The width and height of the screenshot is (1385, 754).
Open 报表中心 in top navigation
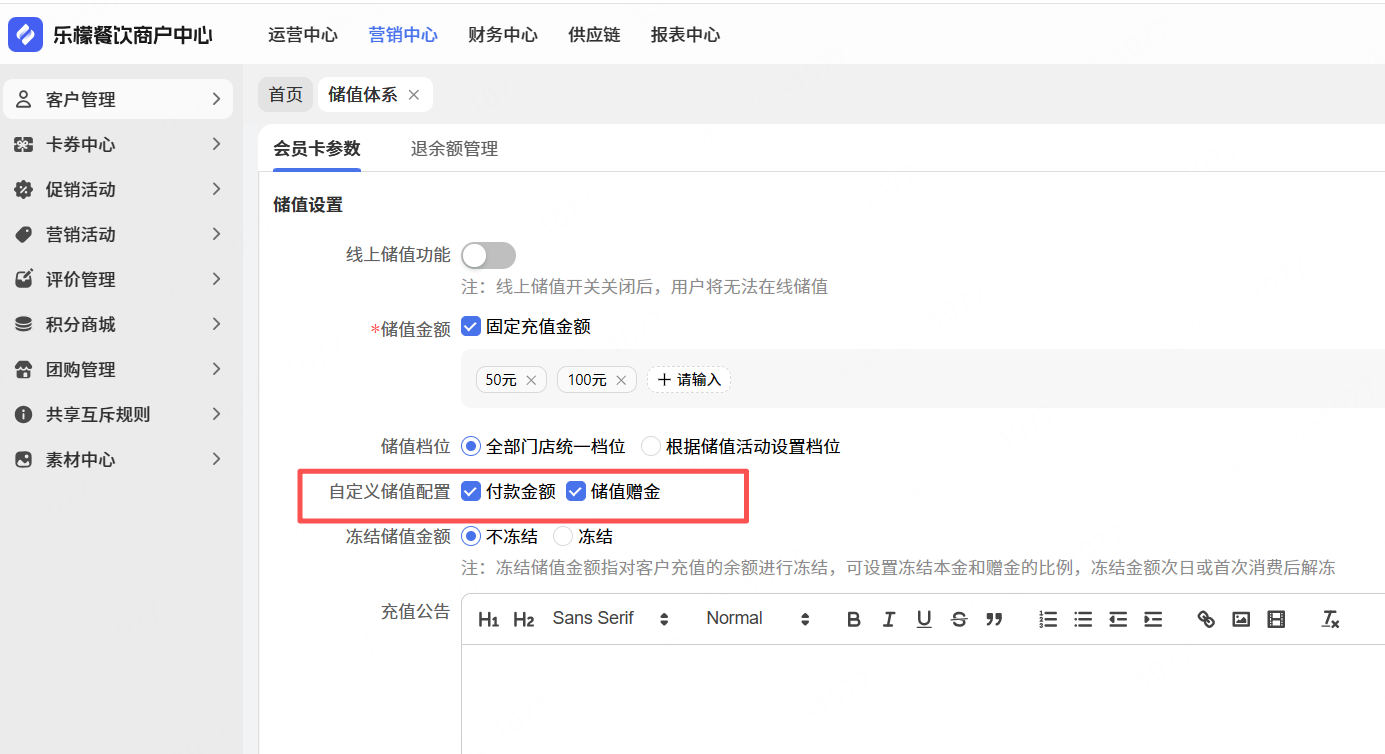point(685,35)
